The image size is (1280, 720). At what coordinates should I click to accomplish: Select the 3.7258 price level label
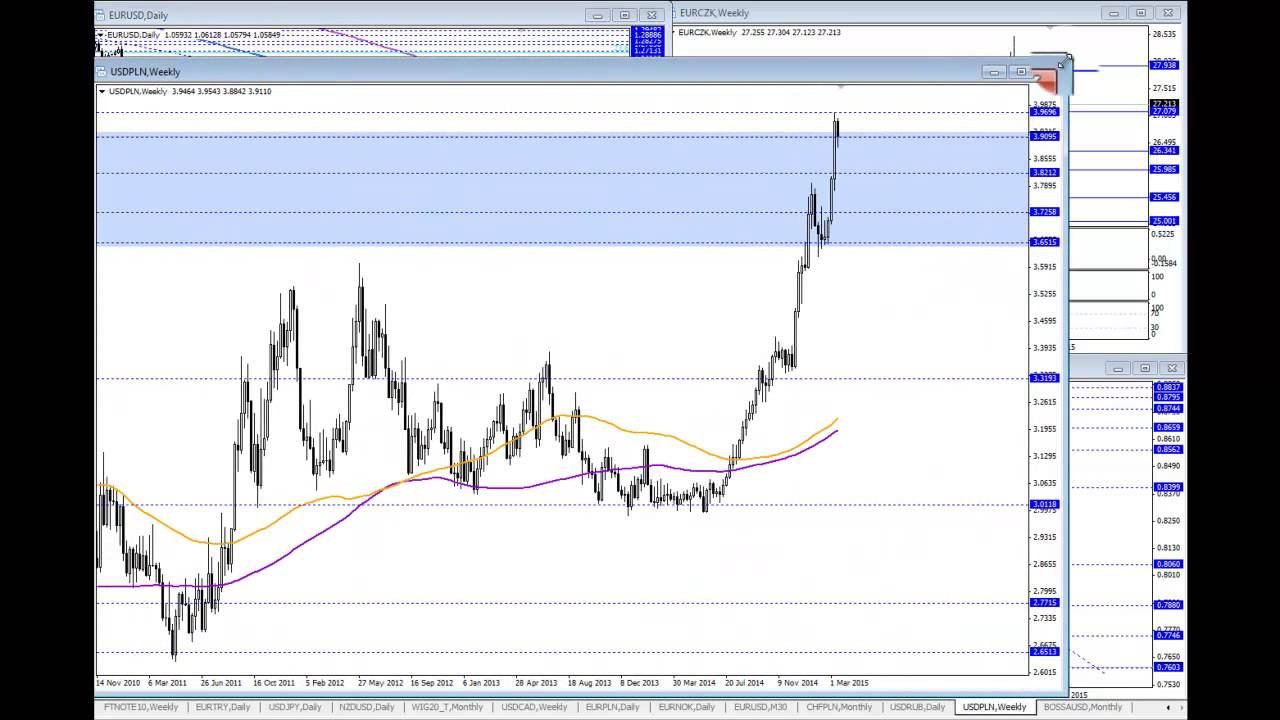pos(1044,212)
